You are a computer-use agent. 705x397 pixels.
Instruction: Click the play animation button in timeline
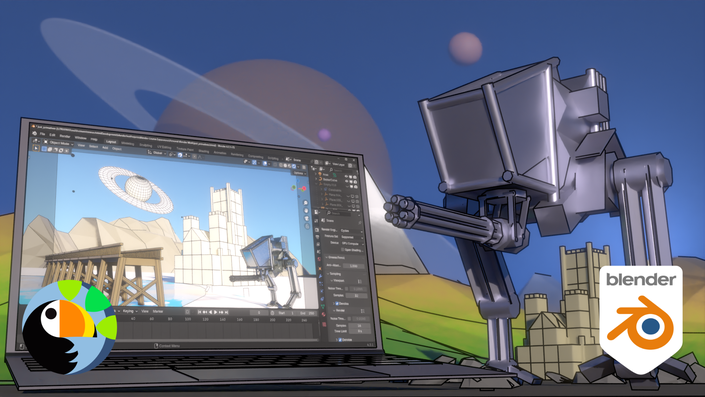[x=215, y=312]
